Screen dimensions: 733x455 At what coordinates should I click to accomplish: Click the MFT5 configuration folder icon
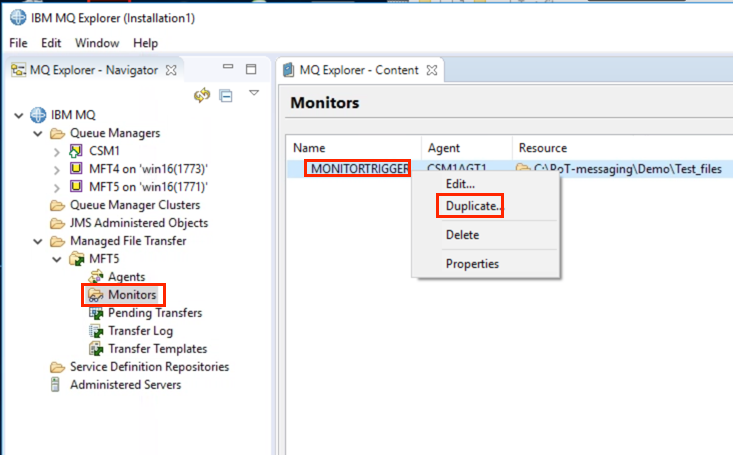[76, 259]
